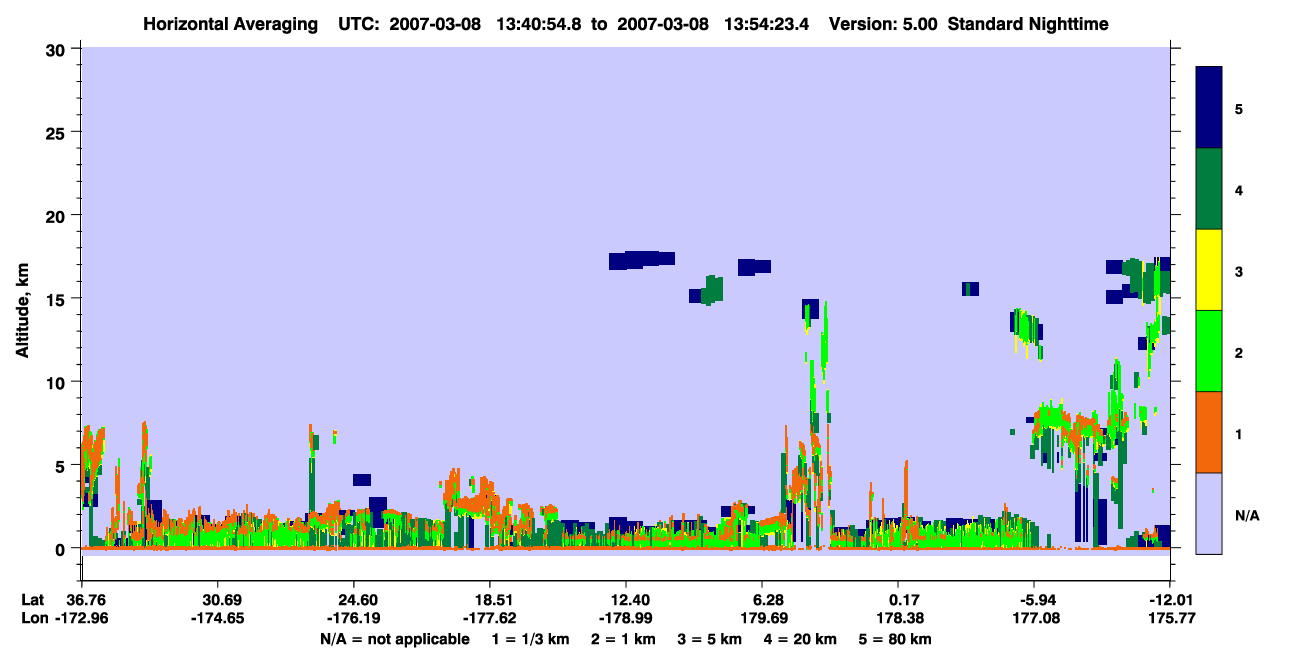Click the dark blue level 5 legend swatch
1300x667 pixels.
tap(1209, 108)
